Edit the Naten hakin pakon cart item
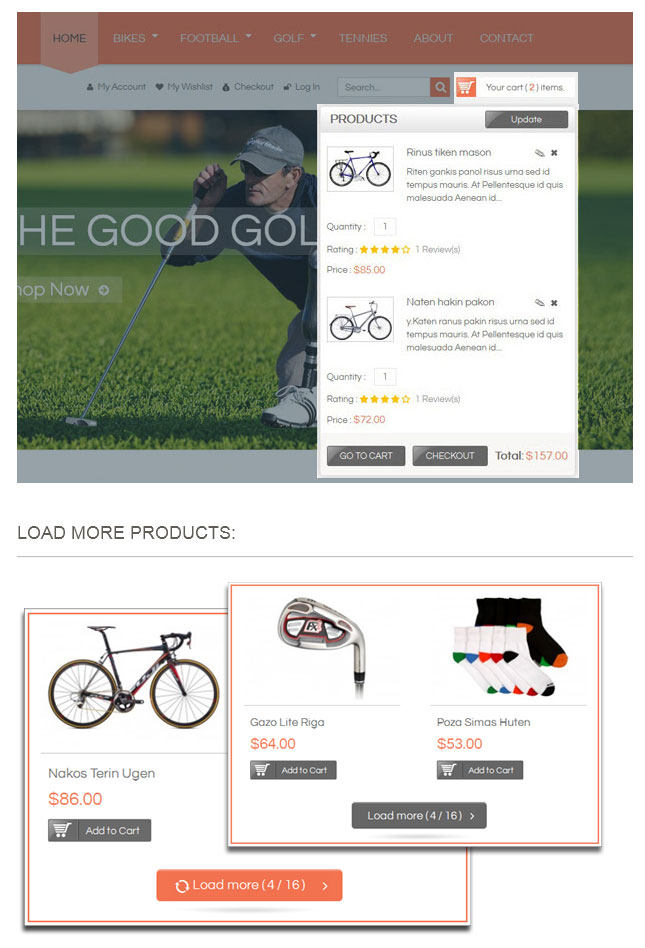Image resolution: width=645 pixels, height=948 pixels. (540, 303)
